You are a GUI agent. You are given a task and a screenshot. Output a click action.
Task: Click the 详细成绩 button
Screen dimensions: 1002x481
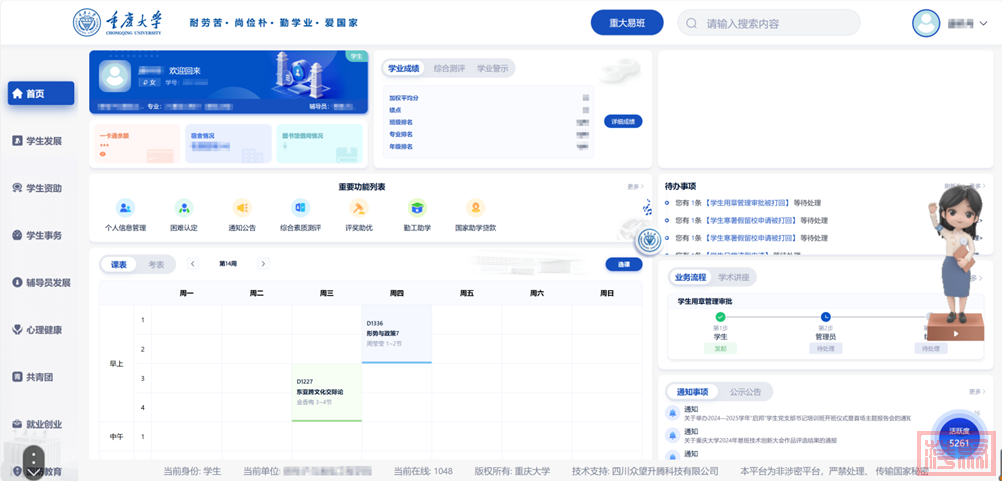tap(622, 121)
